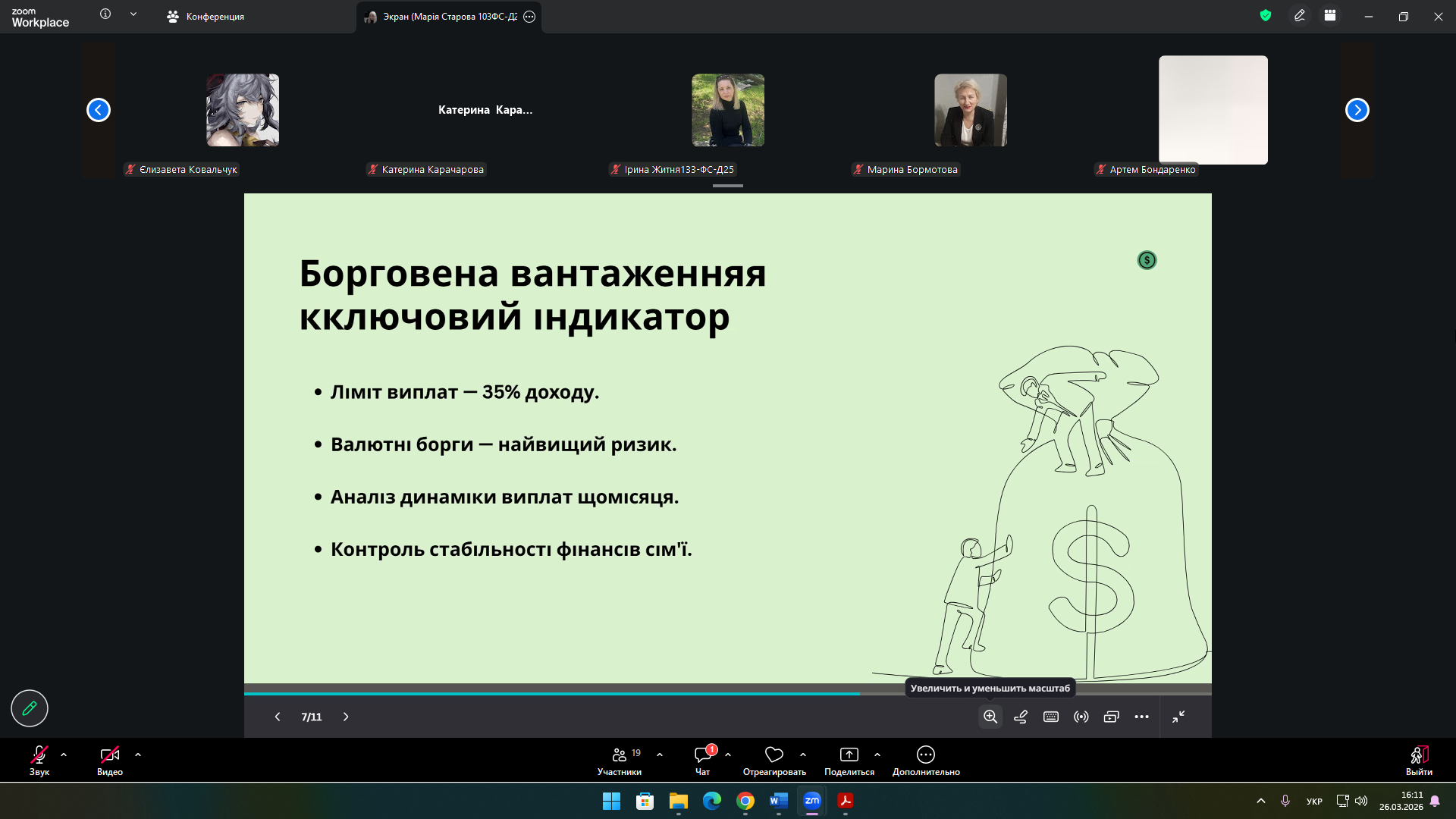The width and height of the screenshot is (1456, 819).
Task: Expand the video options arrow next to Видео
Action: click(138, 755)
